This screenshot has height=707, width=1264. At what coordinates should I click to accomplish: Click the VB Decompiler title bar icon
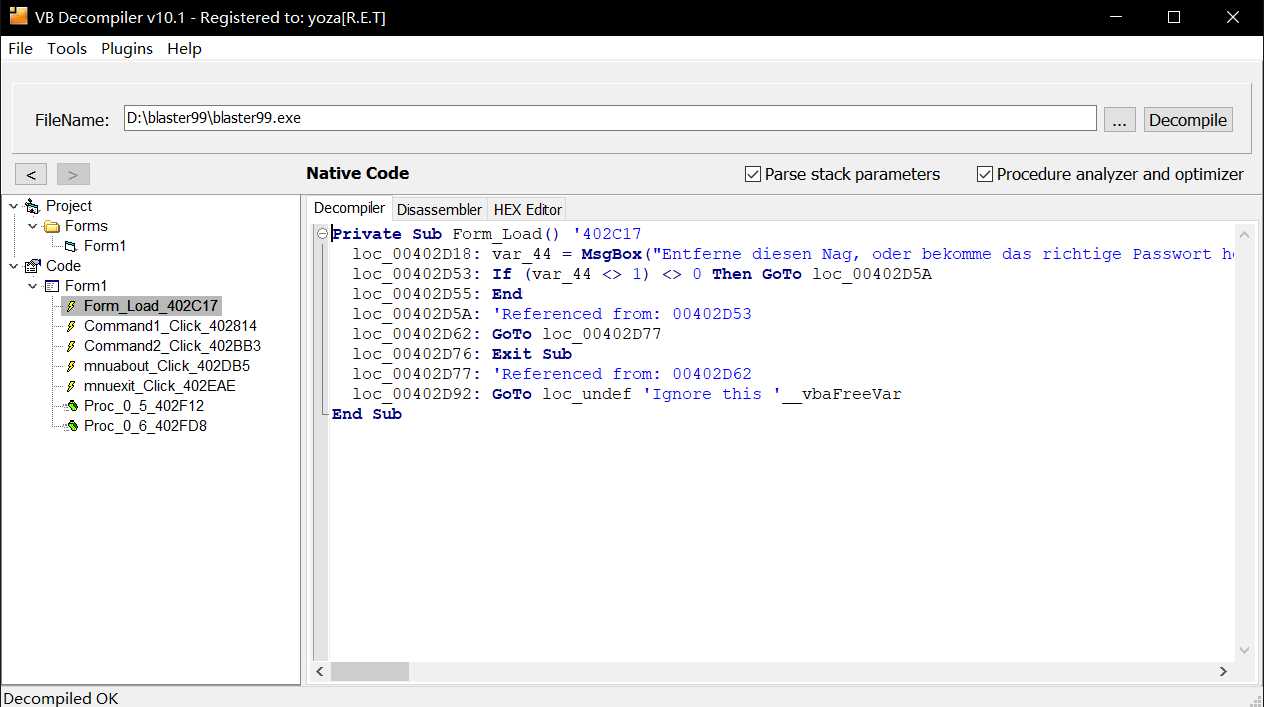[18, 17]
